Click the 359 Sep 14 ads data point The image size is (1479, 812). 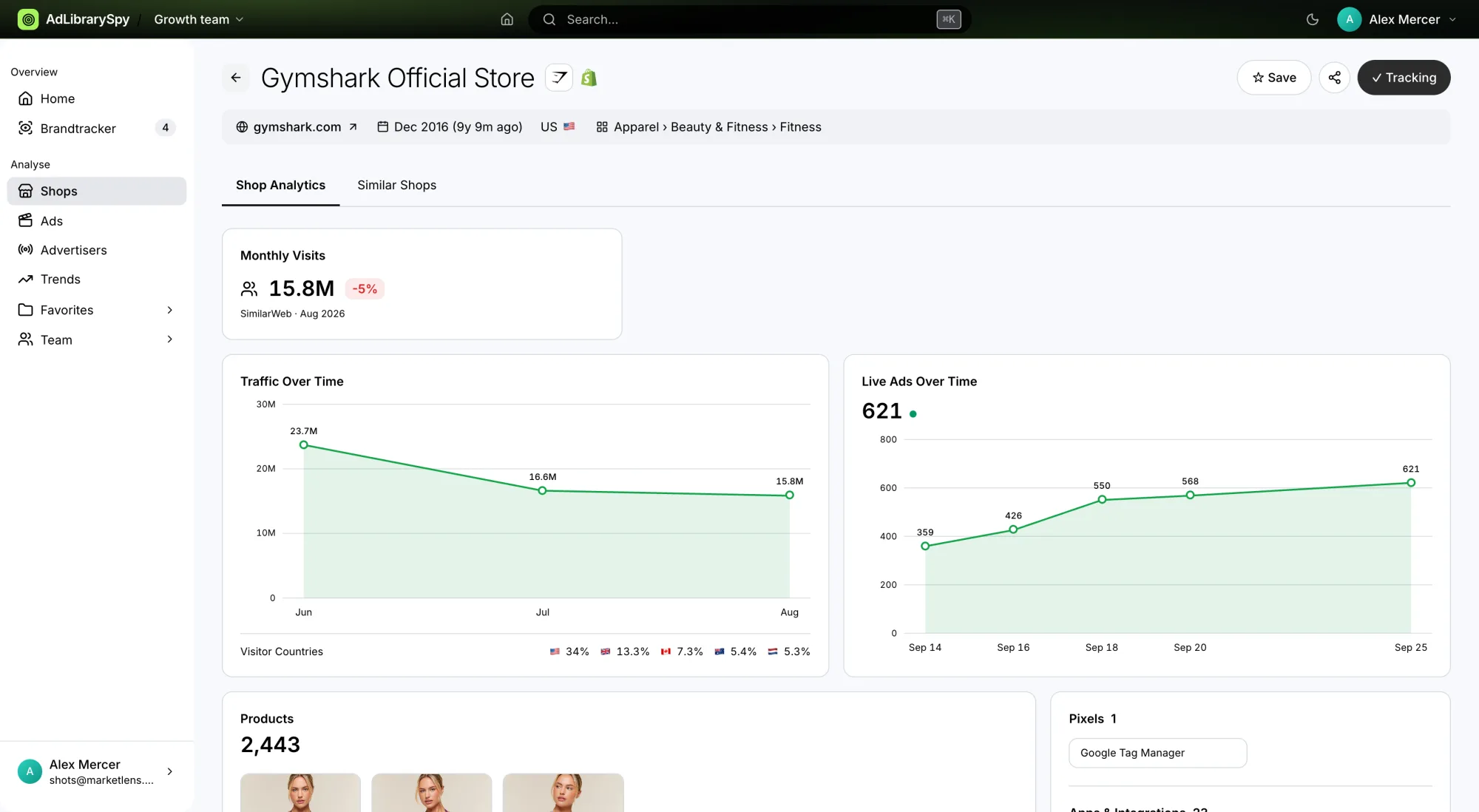(x=925, y=546)
